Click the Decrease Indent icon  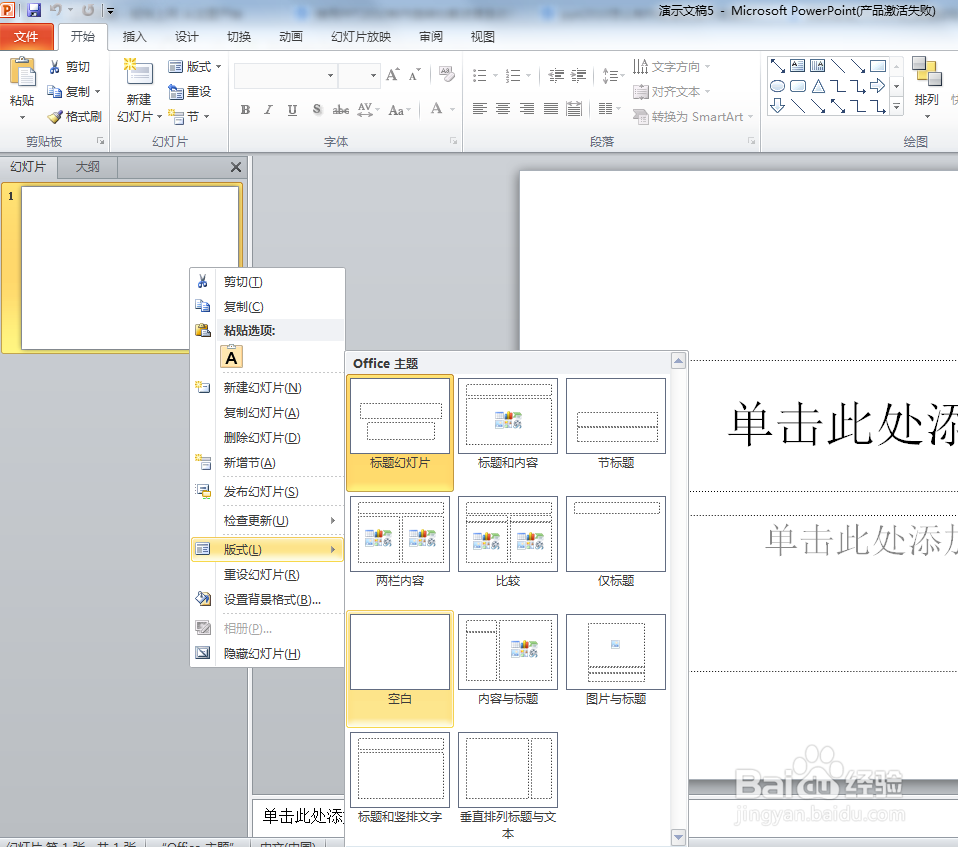click(556, 75)
